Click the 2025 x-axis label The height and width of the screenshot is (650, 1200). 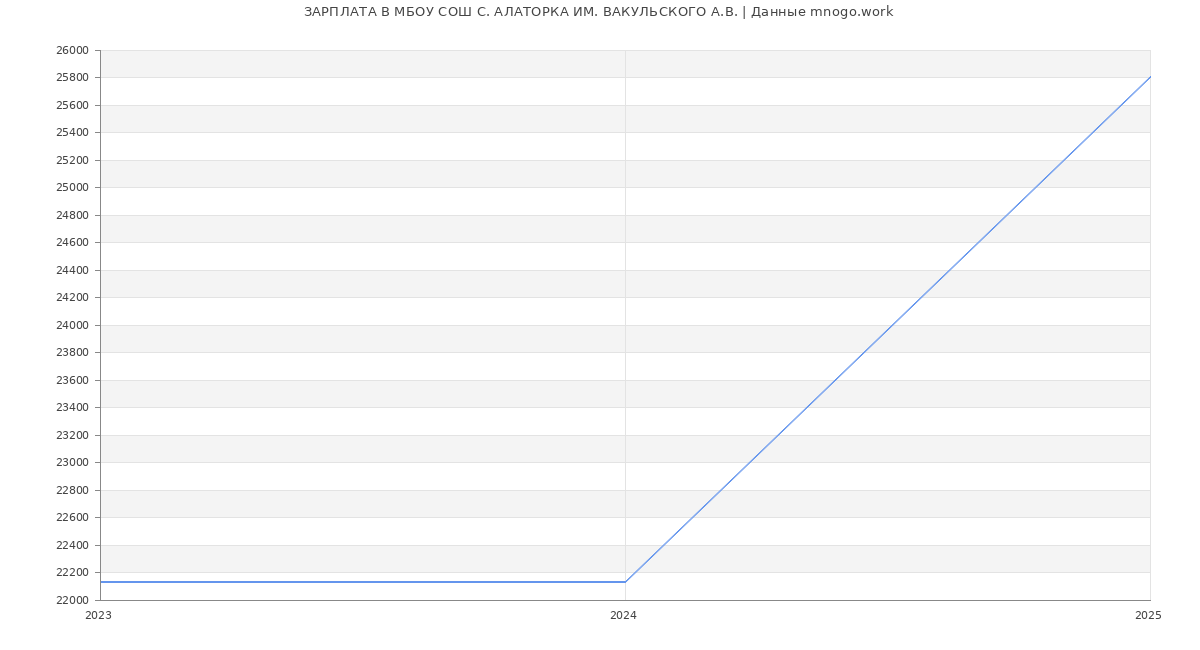1148,616
